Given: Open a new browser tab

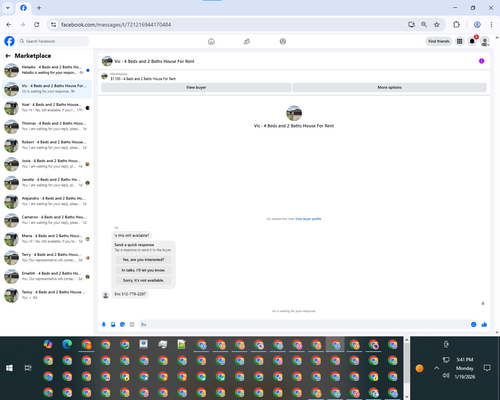Looking at the screenshot, I should (39, 8).
